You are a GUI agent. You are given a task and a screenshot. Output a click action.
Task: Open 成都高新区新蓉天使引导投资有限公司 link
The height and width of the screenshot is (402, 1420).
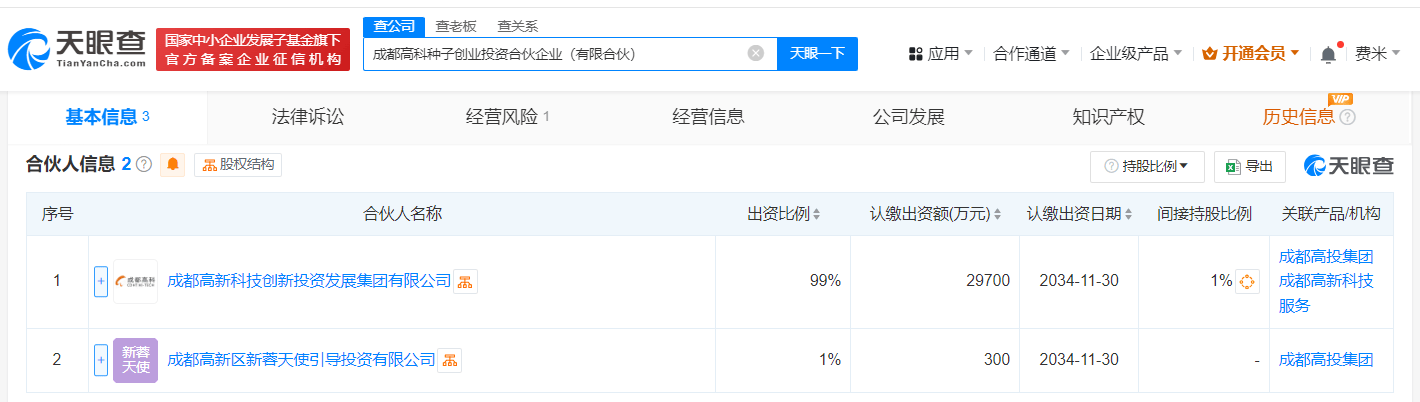pyautogui.click(x=301, y=360)
